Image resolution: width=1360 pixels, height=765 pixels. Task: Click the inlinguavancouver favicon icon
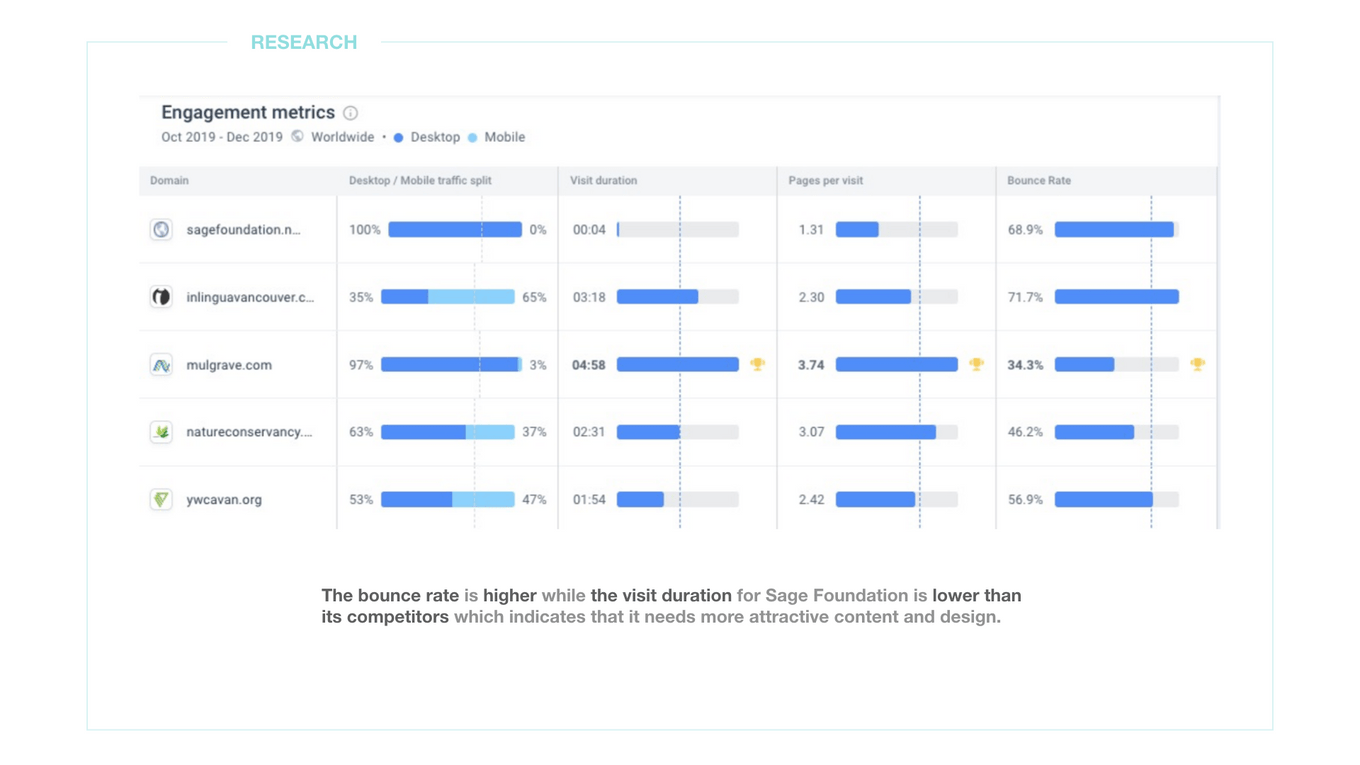[x=161, y=297]
